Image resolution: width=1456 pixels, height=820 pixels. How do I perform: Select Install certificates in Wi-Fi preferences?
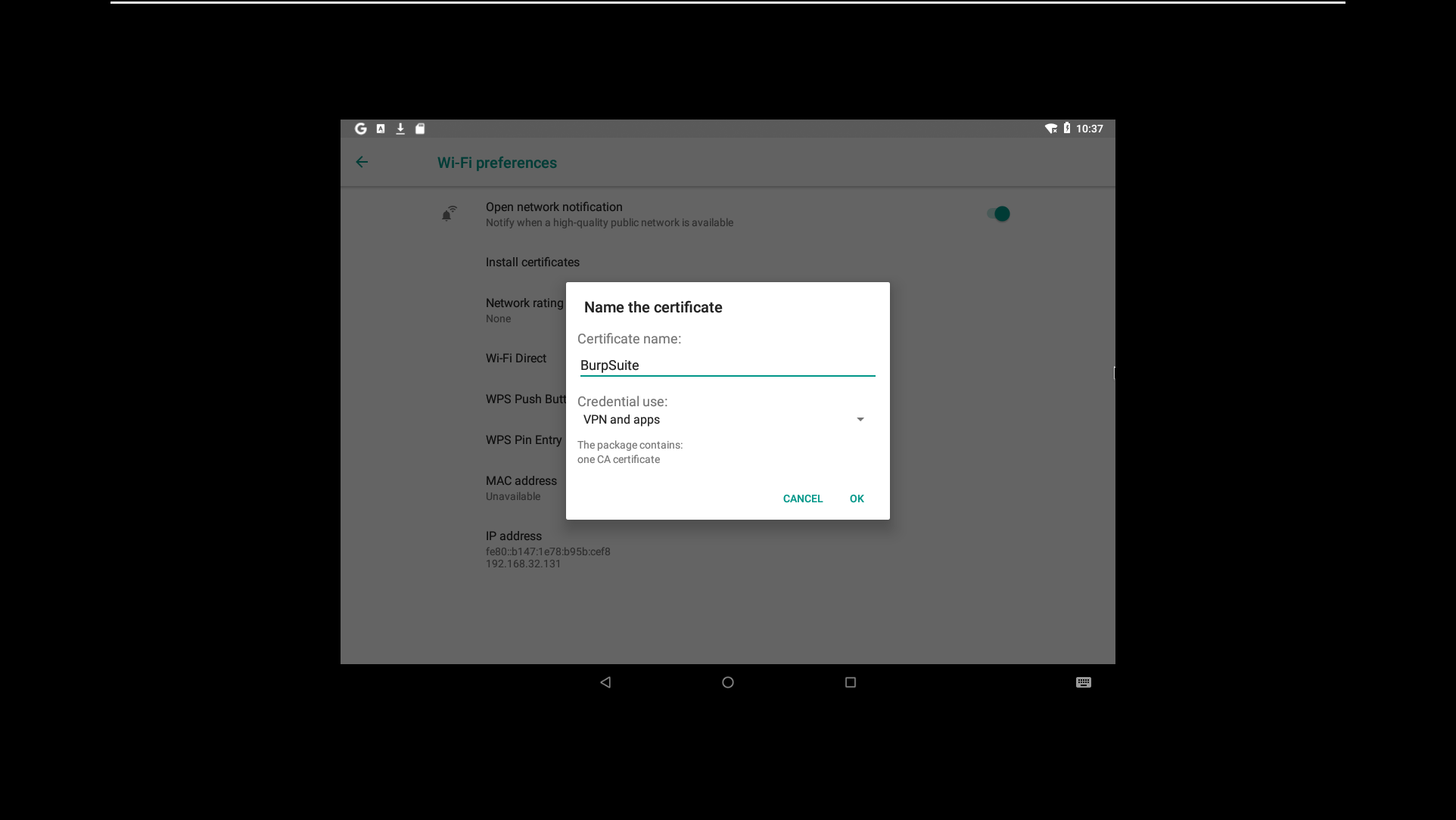(x=533, y=262)
